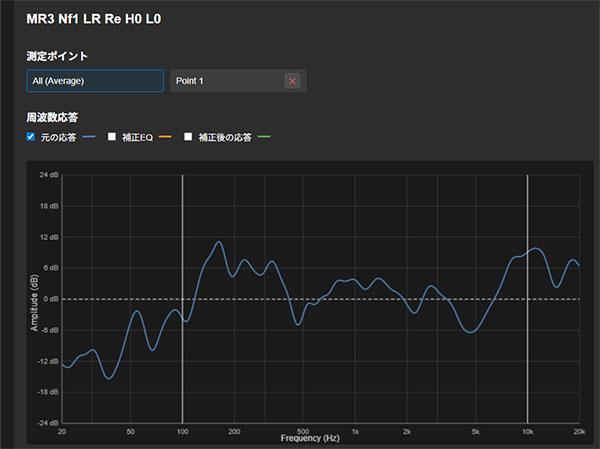The height and width of the screenshot is (449, 600).
Task: Click the 周波数応答 section heading
Action: point(51,118)
